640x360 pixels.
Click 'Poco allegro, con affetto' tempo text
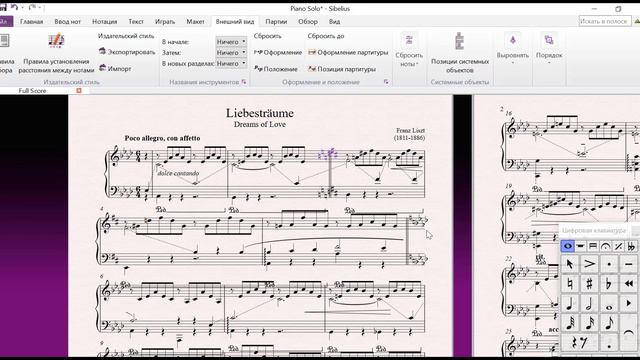(162, 138)
